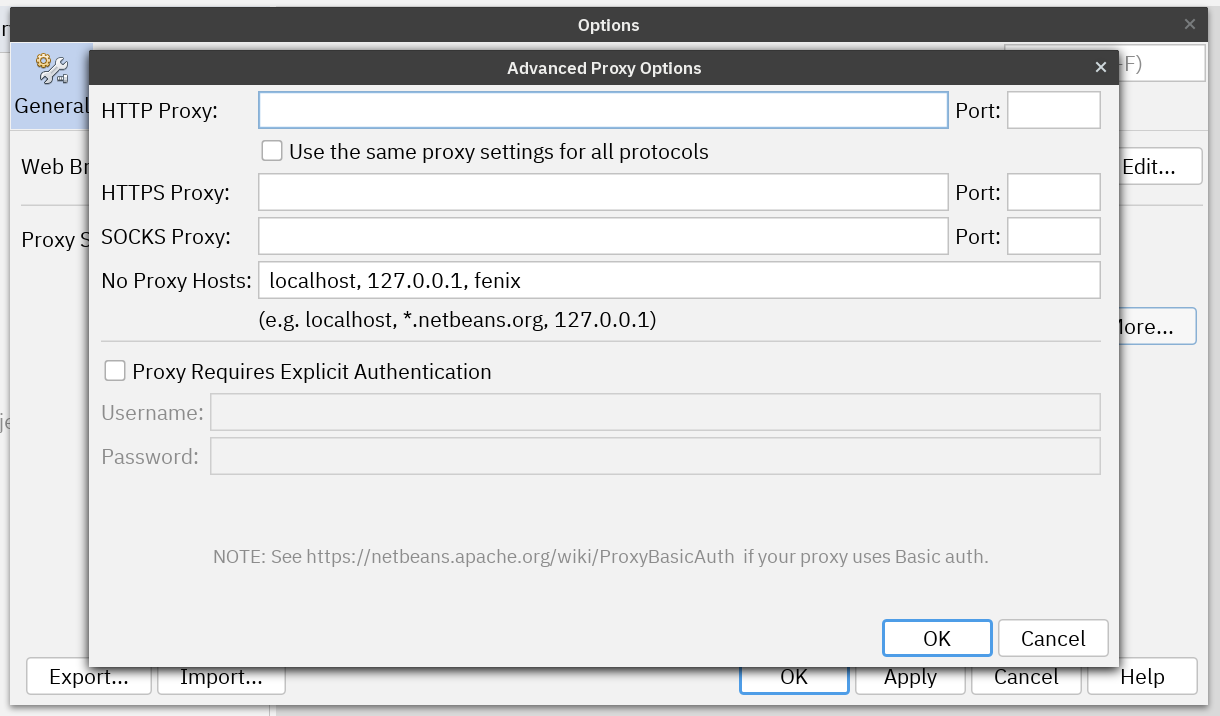Viewport: 1220px width, 716px height.
Task: Cancel the Advanced Proxy Options dialog
Action: [x=1053, y=638]
